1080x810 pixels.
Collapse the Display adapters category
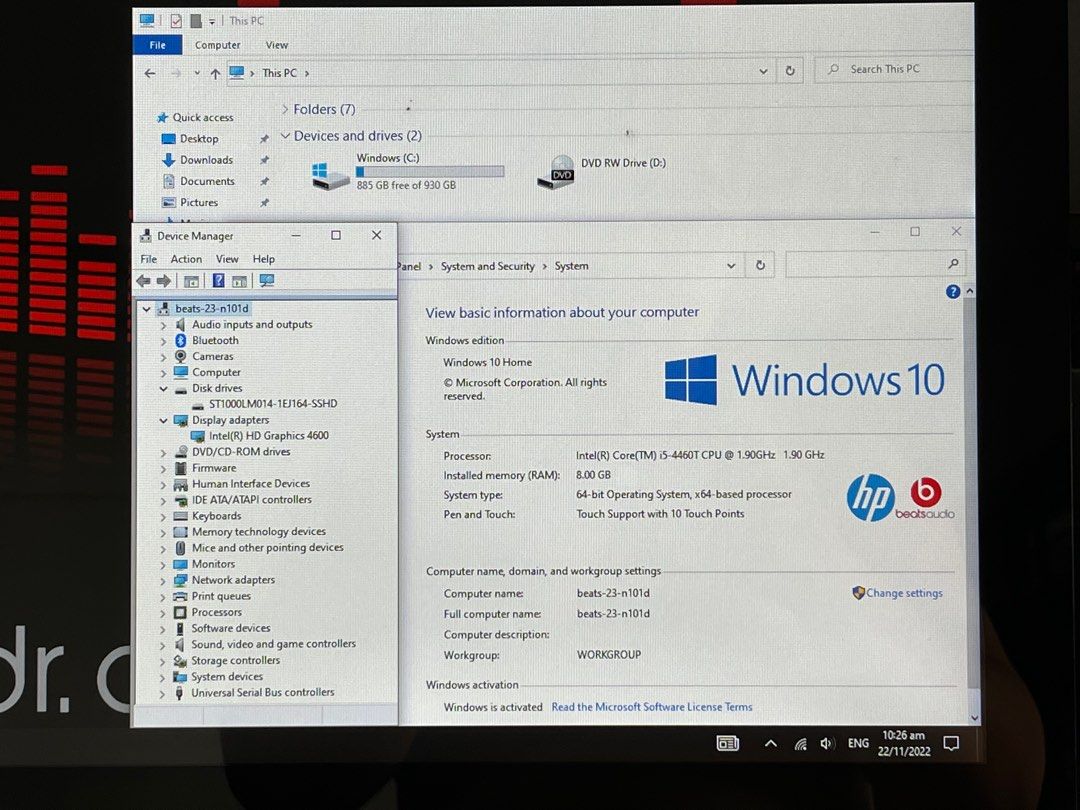tap(163, 420)
